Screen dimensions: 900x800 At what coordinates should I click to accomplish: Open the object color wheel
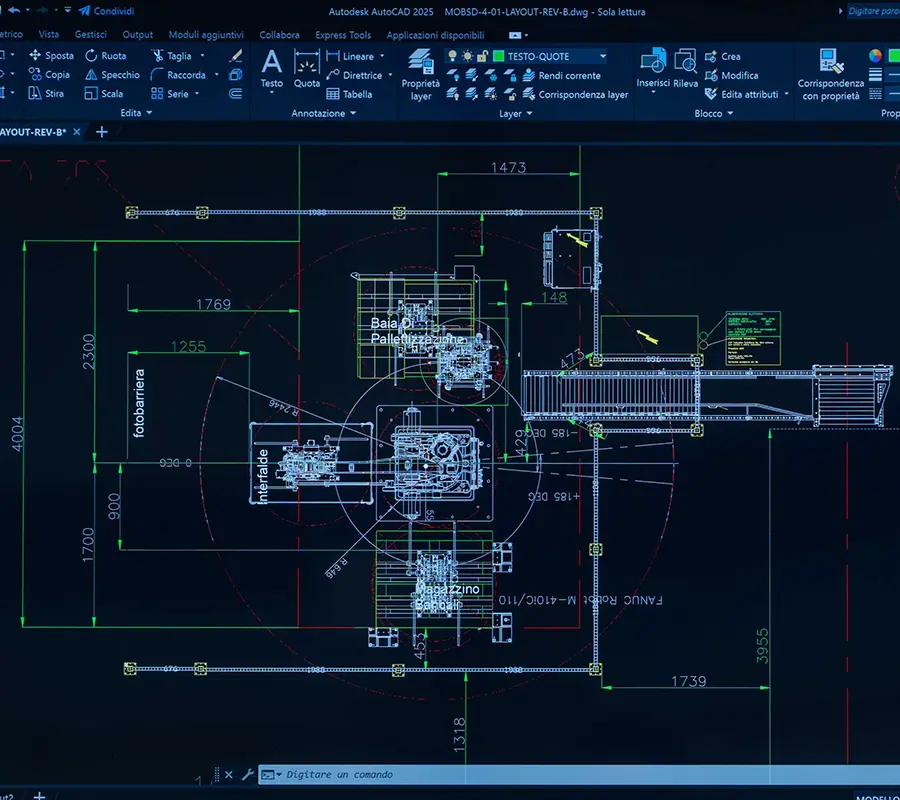(x=875, y=56)
